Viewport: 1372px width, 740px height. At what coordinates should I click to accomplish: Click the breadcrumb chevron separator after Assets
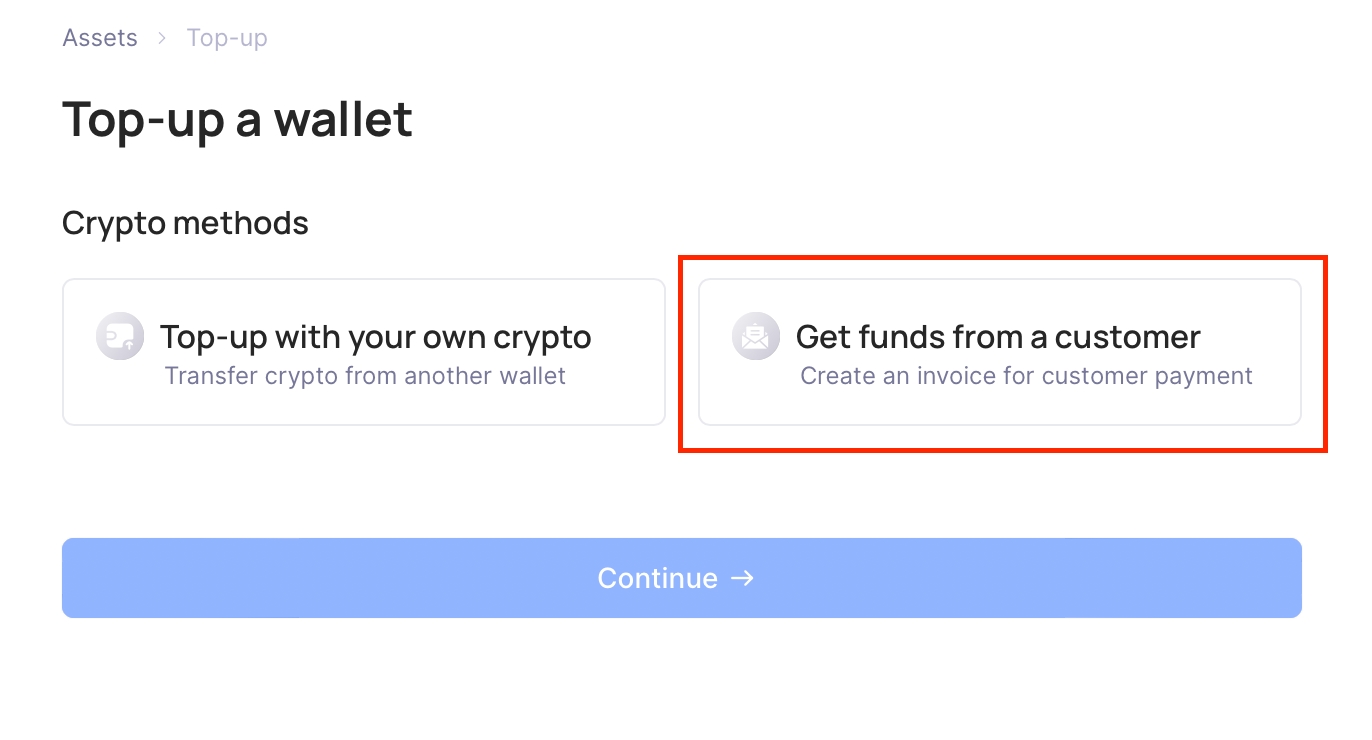coord(162,38)
